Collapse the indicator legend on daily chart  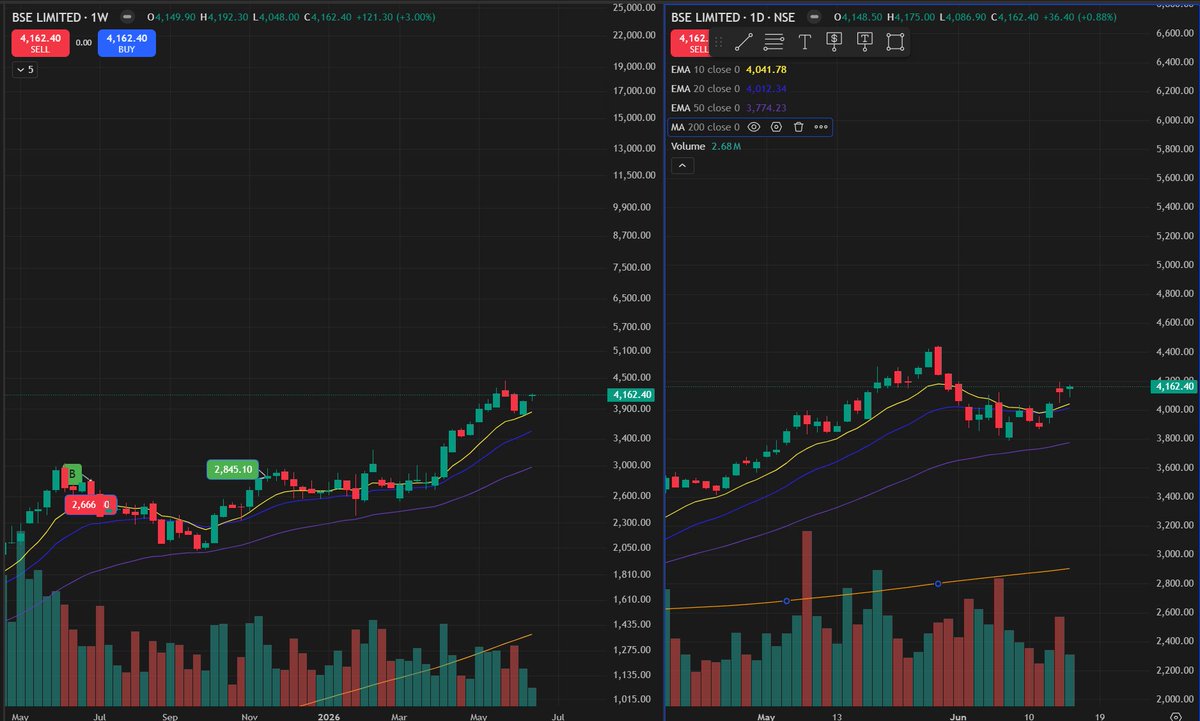(x=682, y=165)
